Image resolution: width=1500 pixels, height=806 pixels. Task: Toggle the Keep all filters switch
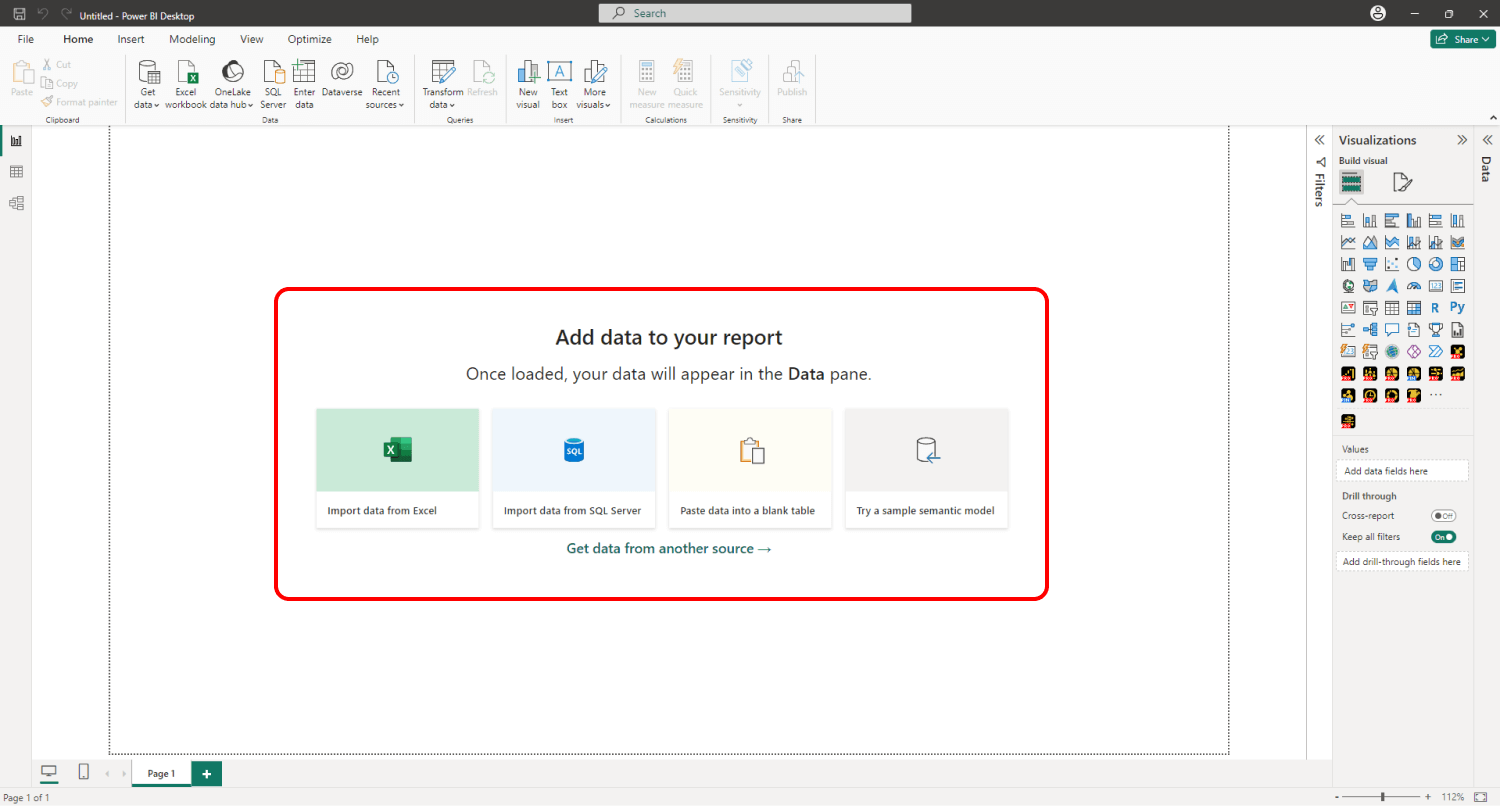pyautogui.click(x=1443, y=537)
